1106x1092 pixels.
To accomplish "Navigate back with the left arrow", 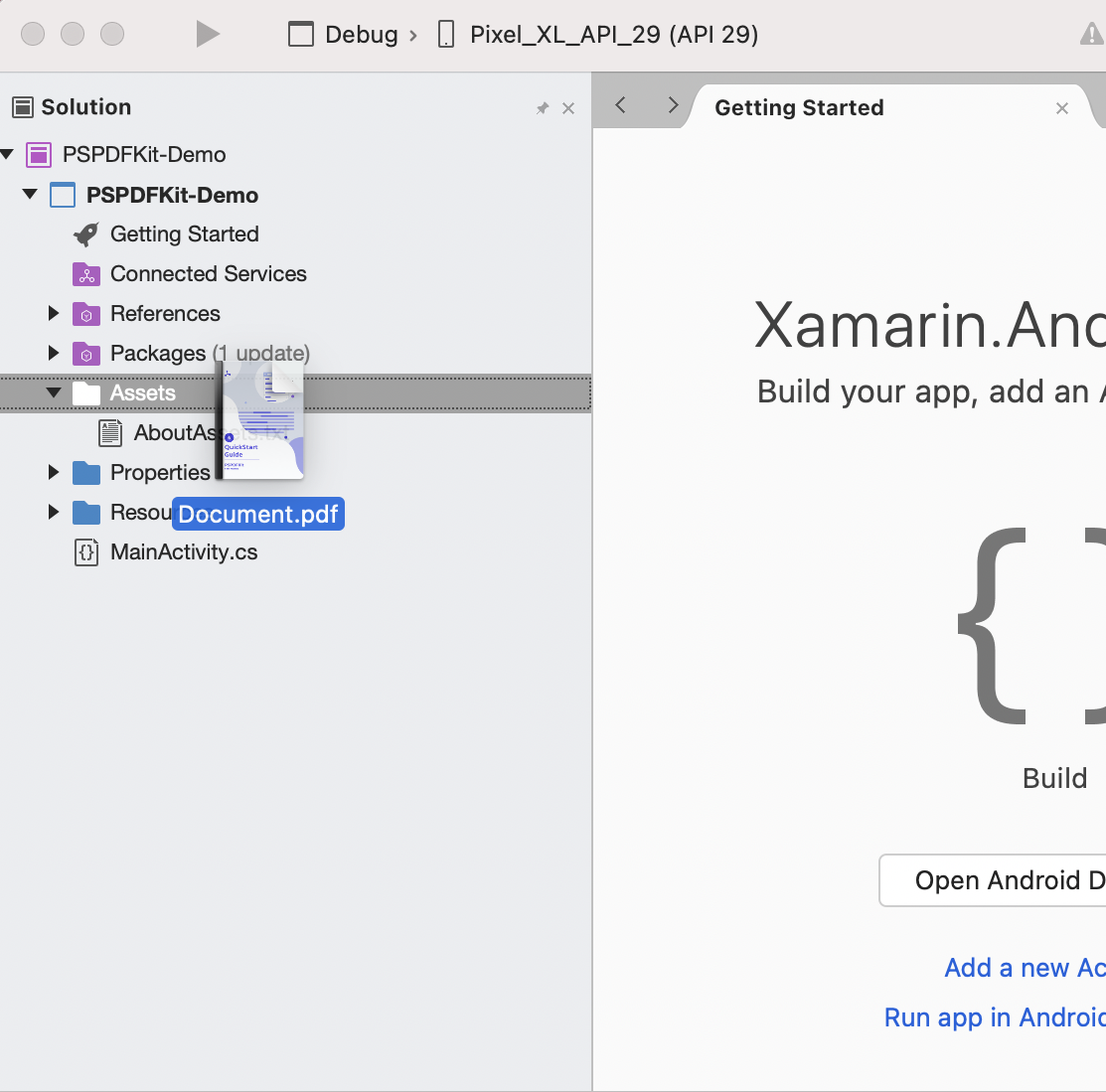I will coord(621,105).
